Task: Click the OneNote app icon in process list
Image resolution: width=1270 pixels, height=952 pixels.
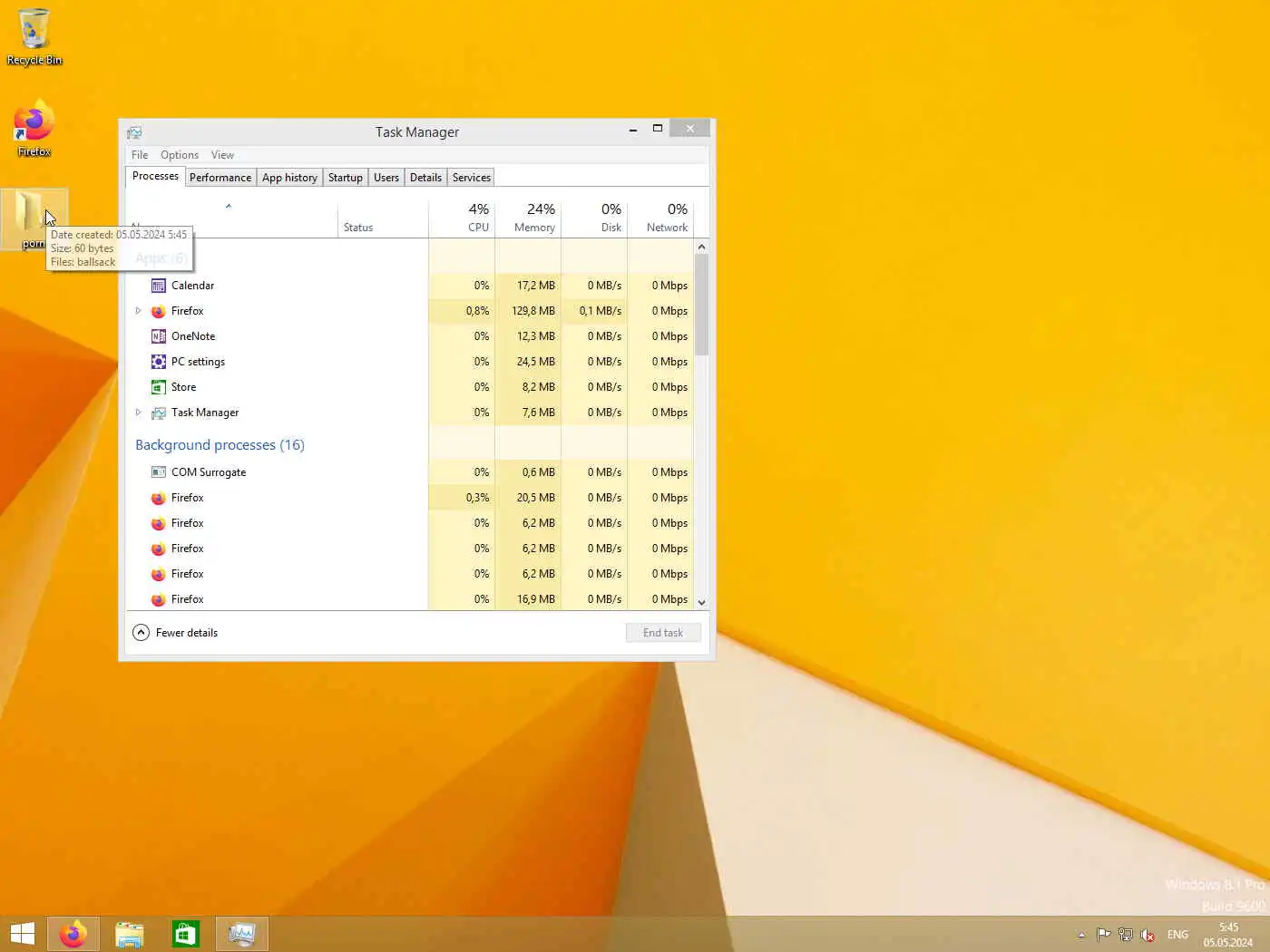Action: pos(159,336)
